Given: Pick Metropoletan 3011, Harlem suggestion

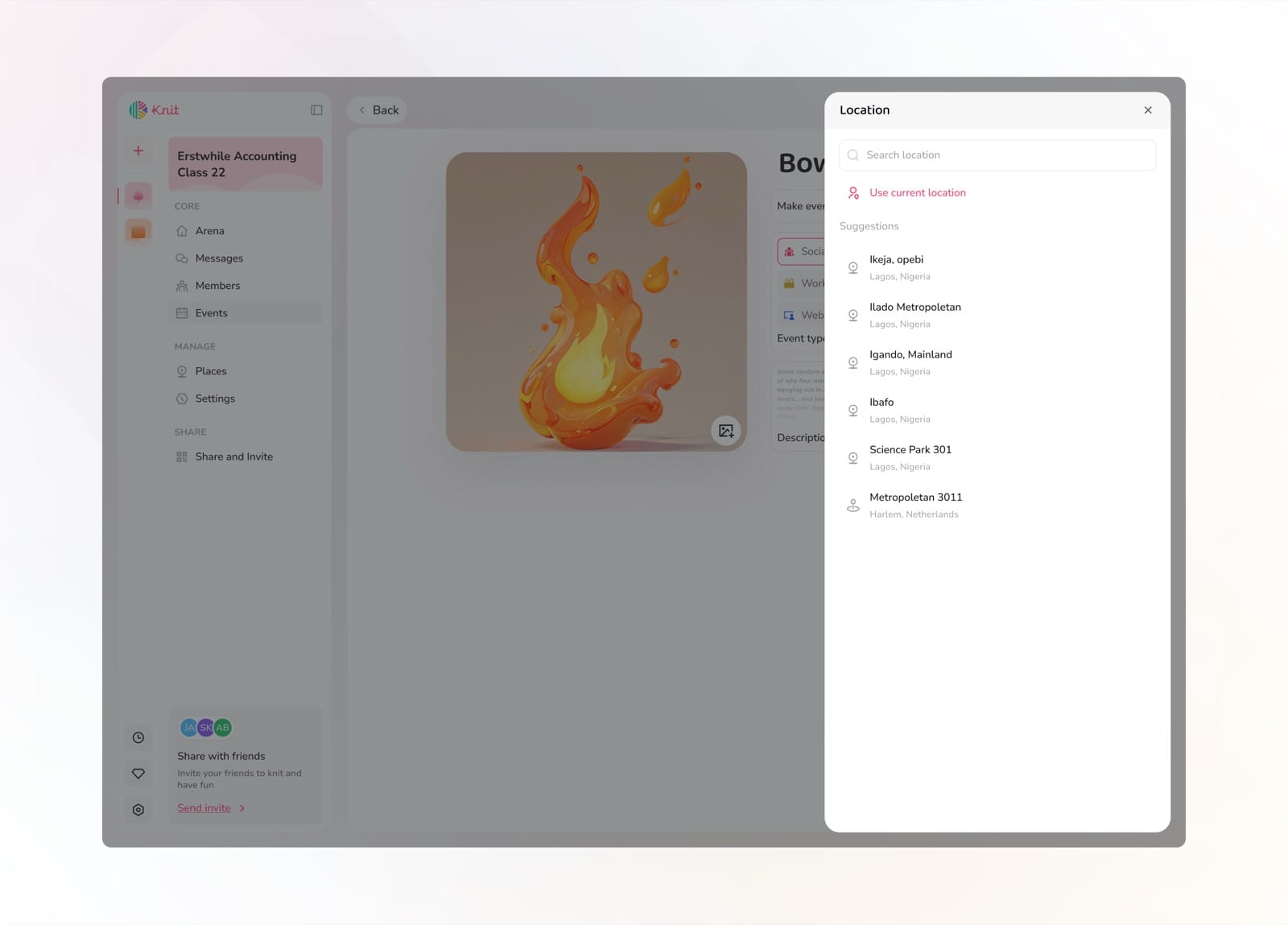Looking at the screenshot, I should coord(997,505).
